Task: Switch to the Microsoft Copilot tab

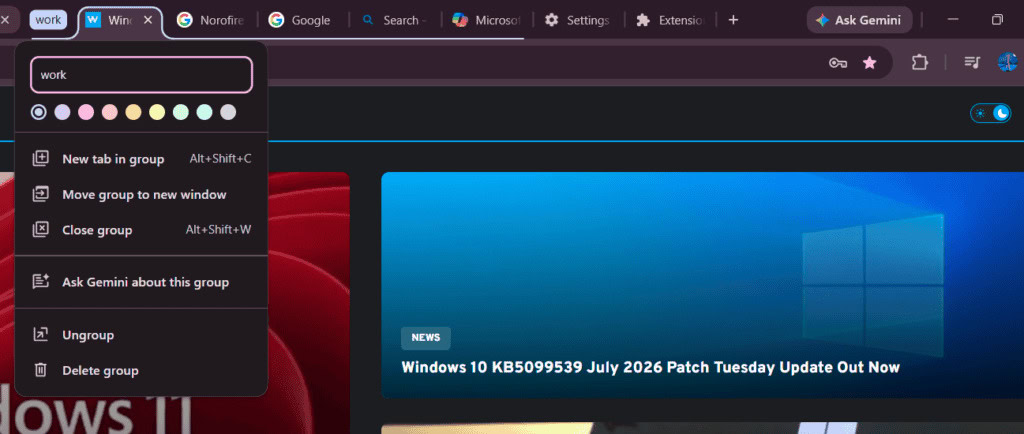Action: 486,20
